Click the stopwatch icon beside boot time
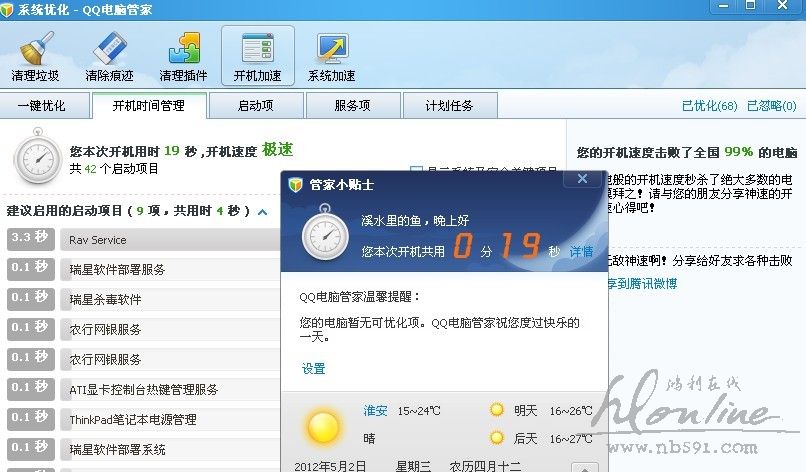806x472 pixels. point(38,156)
